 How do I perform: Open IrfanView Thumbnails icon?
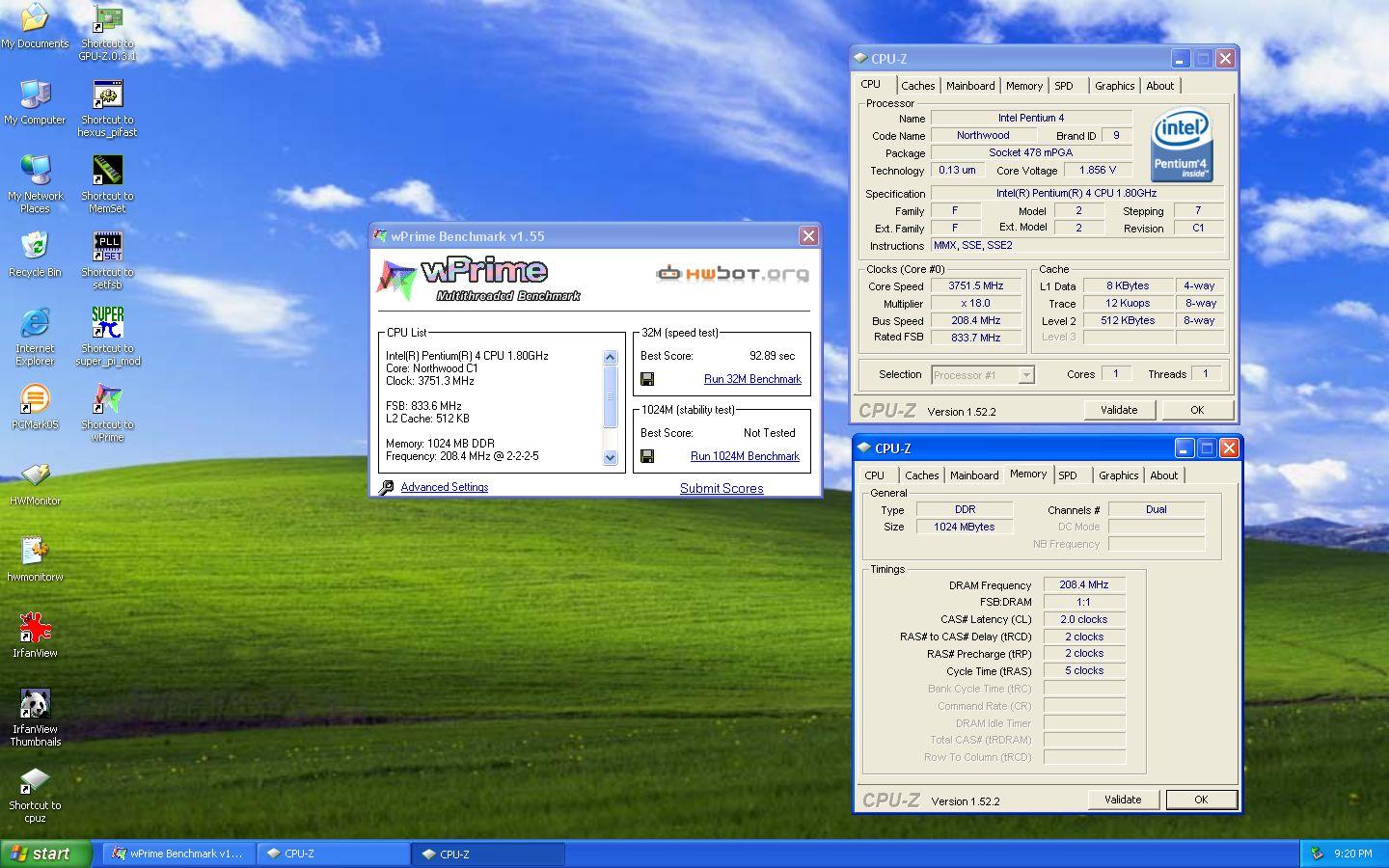tap(35, 704)
